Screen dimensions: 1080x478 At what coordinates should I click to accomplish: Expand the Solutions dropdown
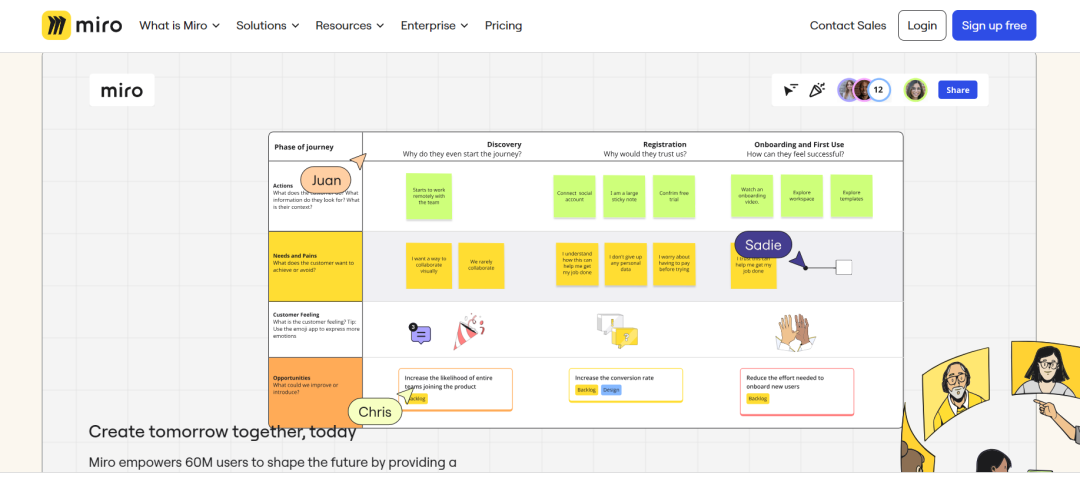tap(268, 25)
